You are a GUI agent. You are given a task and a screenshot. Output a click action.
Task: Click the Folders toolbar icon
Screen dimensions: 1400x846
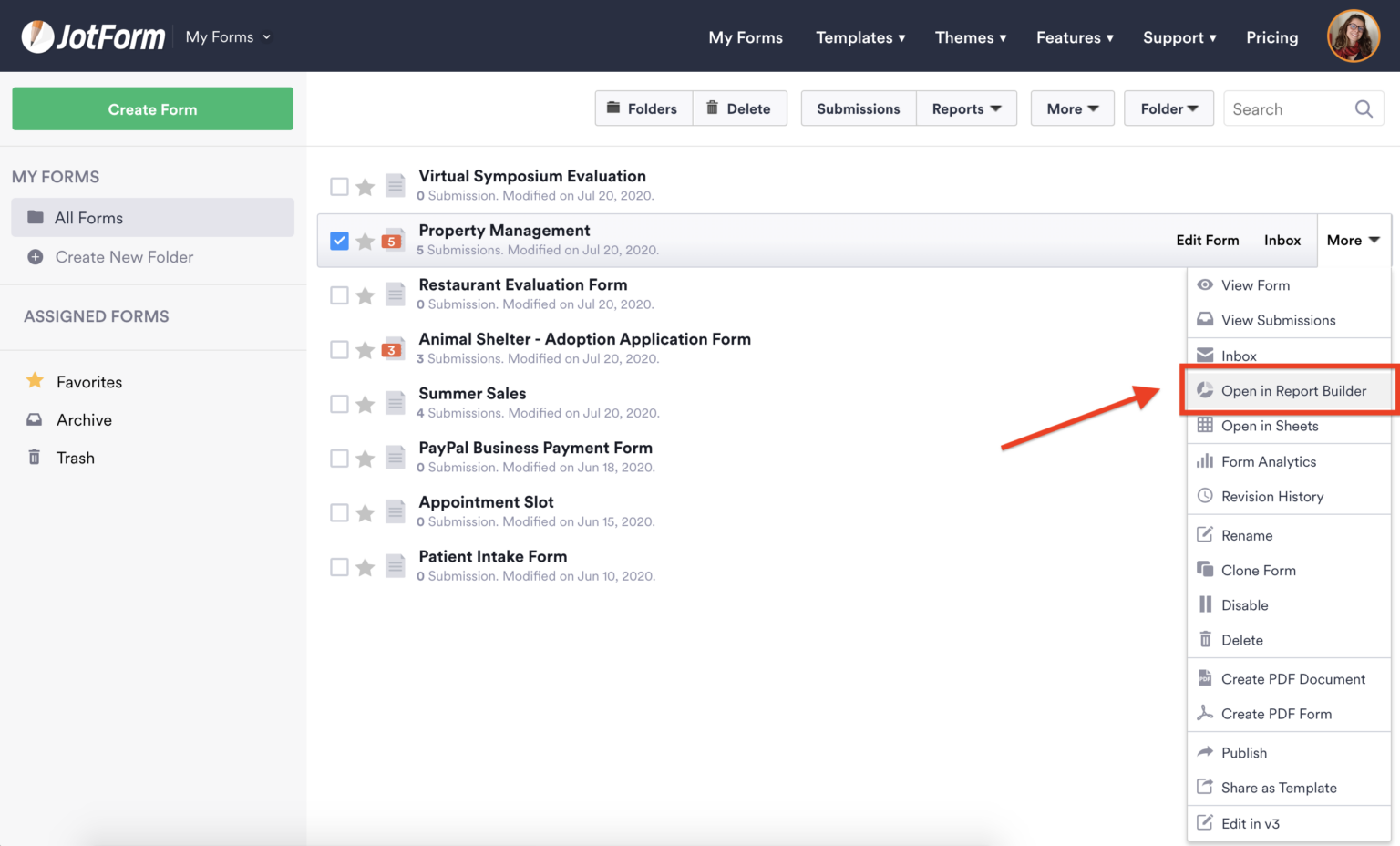click(612, 108)
